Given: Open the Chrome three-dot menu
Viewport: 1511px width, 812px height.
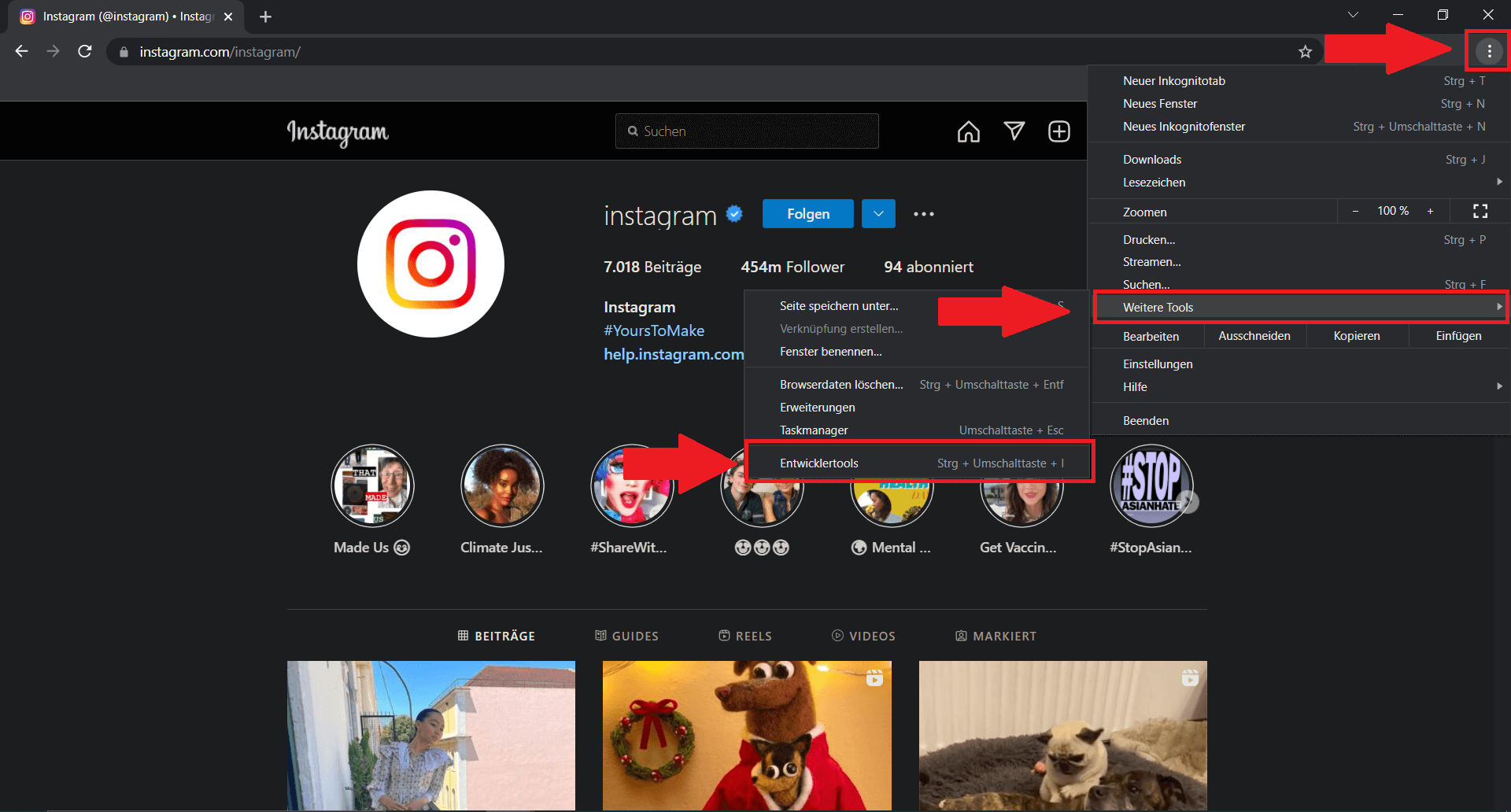Looking at the screenshot, I should pos(1488,52).
